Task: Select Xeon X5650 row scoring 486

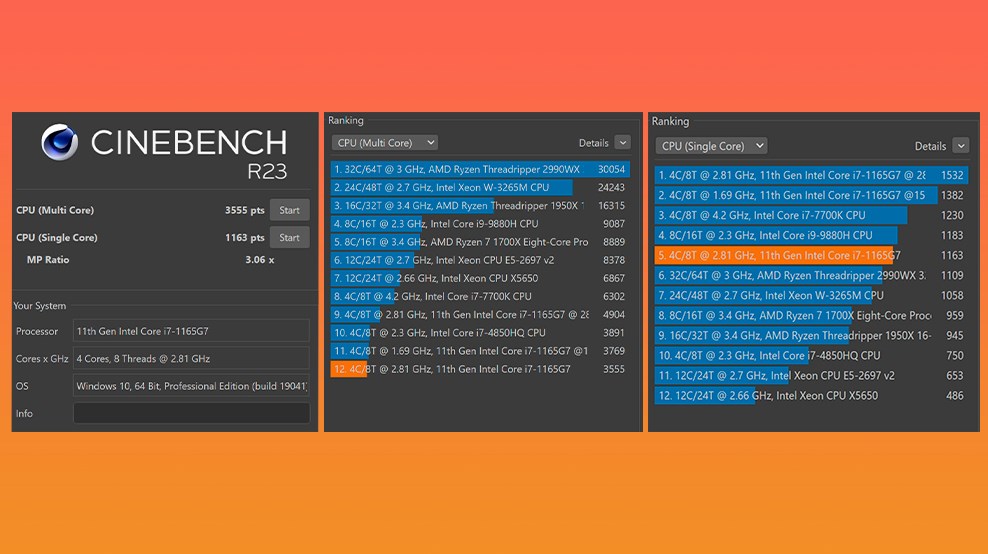Action: point(811,396)
